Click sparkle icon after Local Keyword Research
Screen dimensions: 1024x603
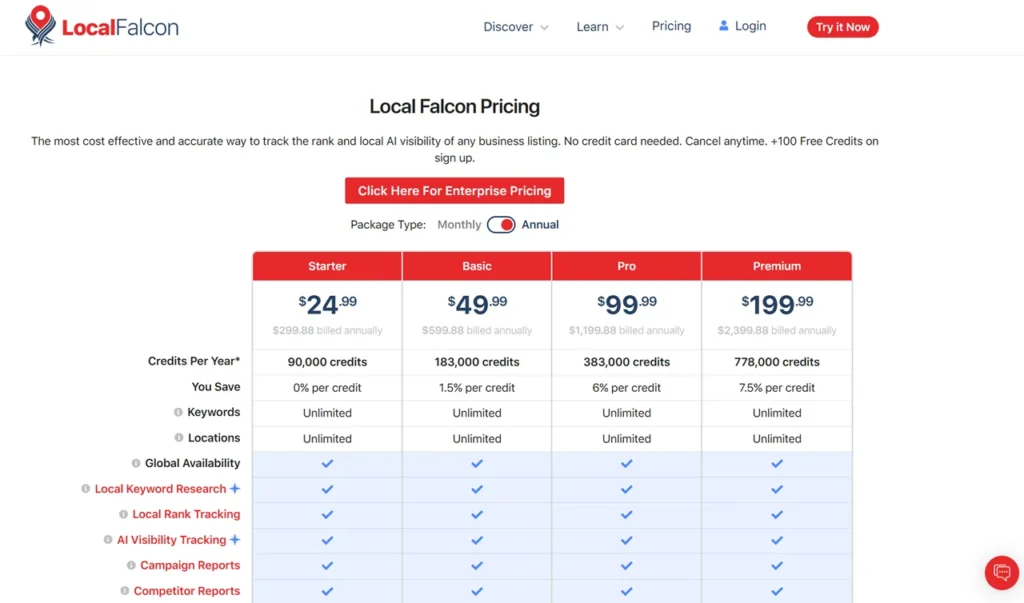tap(234, 488)
